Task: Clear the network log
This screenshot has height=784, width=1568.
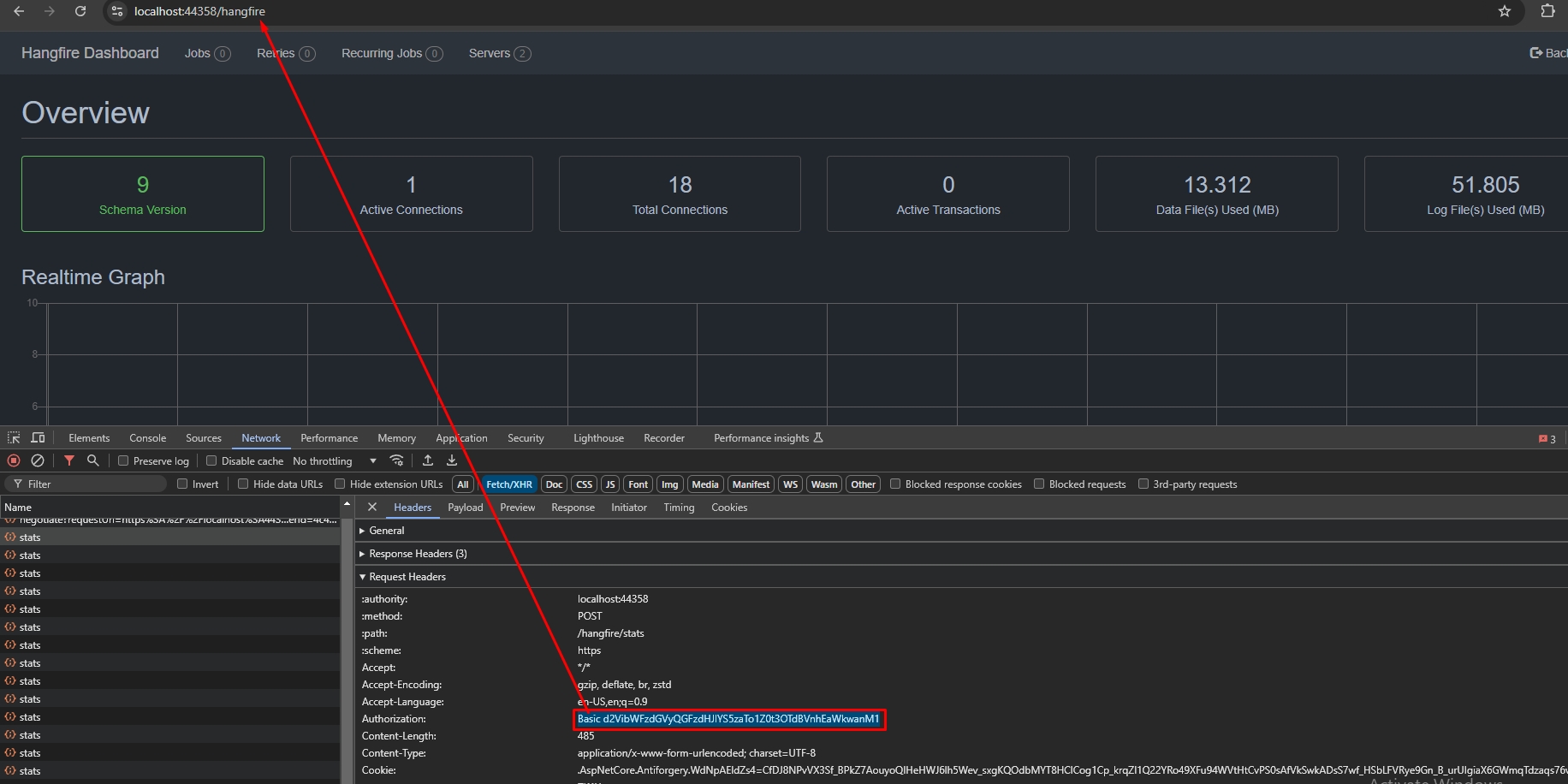Action: click(x=38, y=460)
